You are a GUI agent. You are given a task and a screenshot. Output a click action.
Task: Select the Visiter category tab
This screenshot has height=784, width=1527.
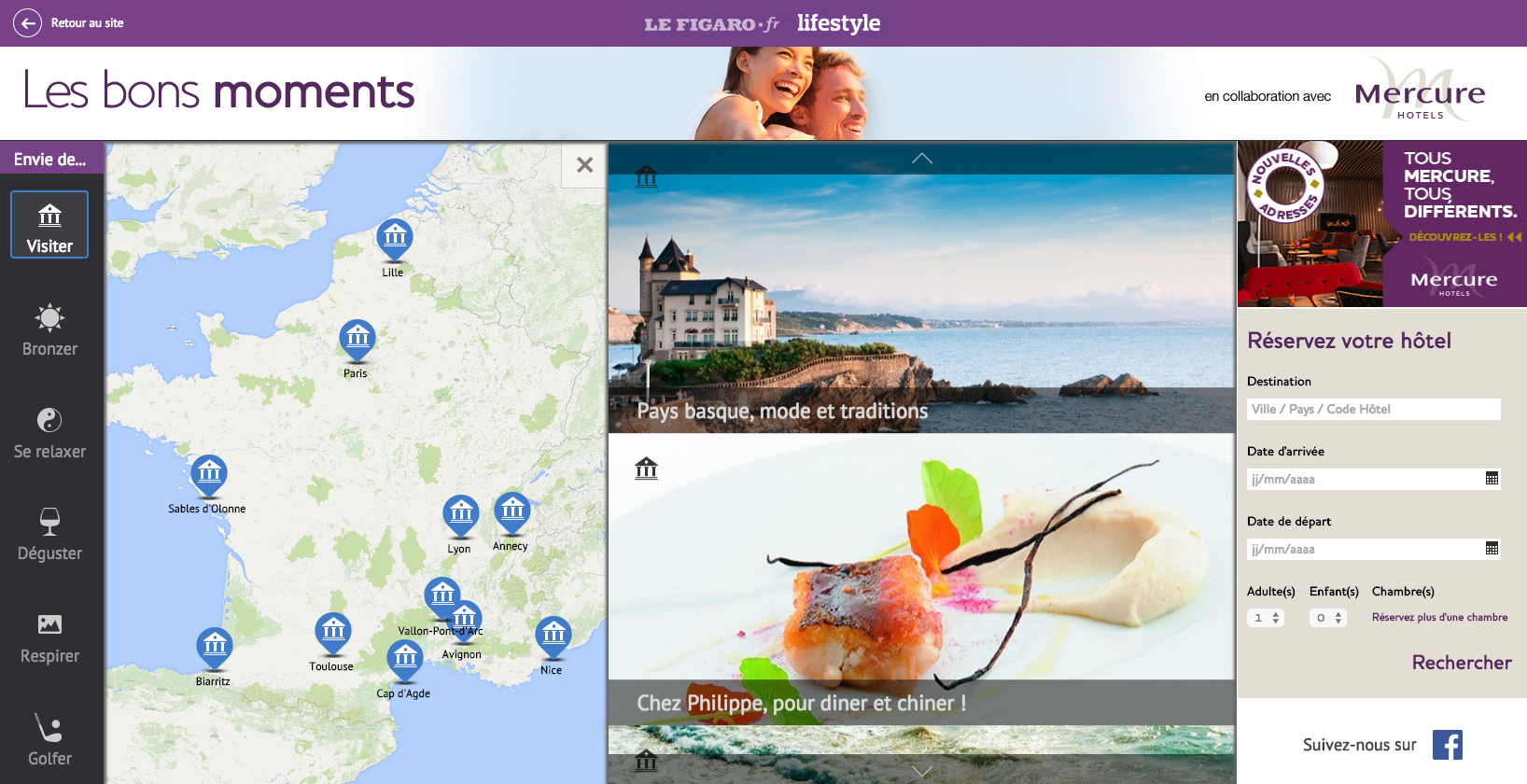[x=49, y=225]
